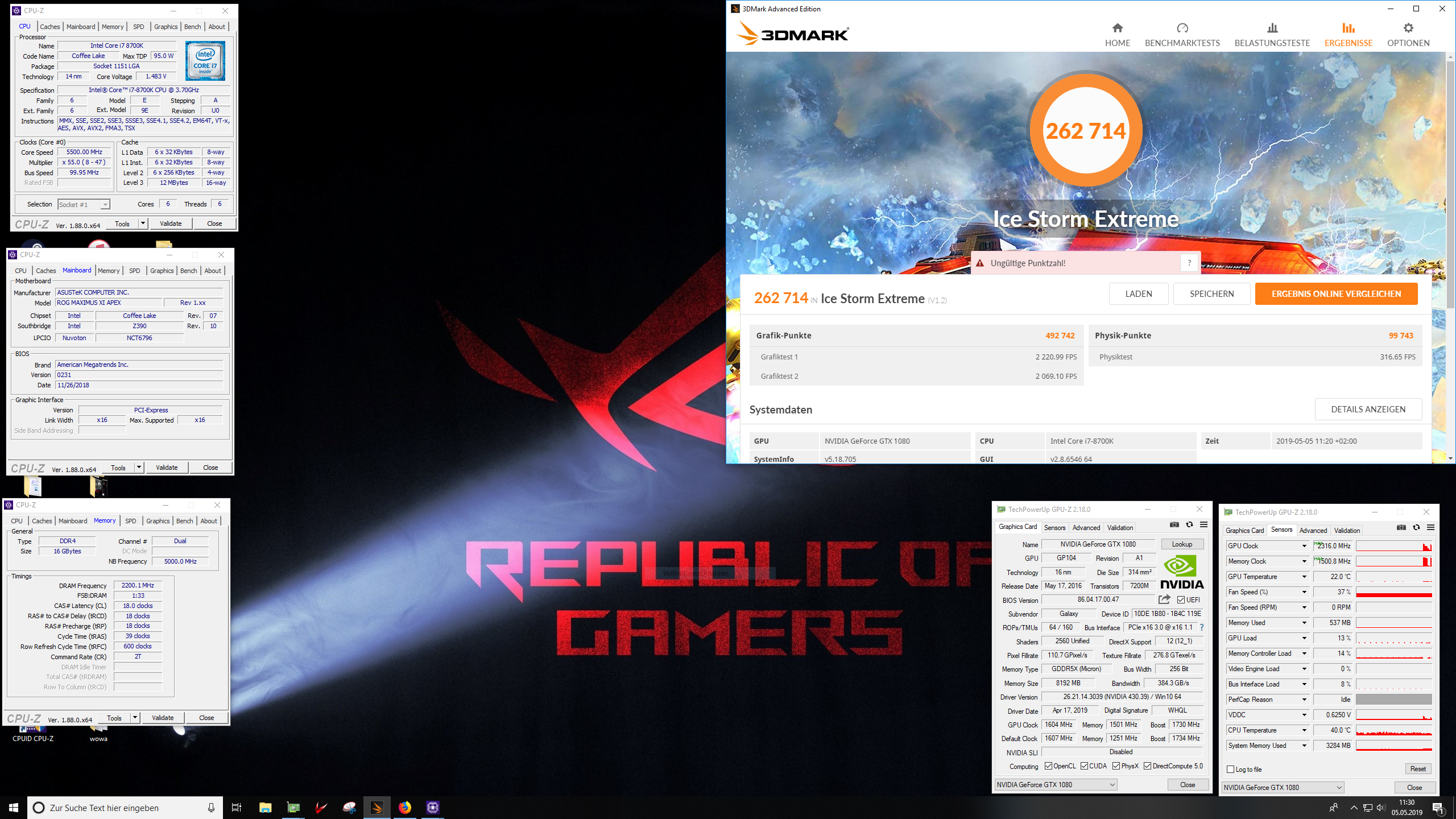Toggle PhysX checkbox in GPU-Z

point(1116,766)
